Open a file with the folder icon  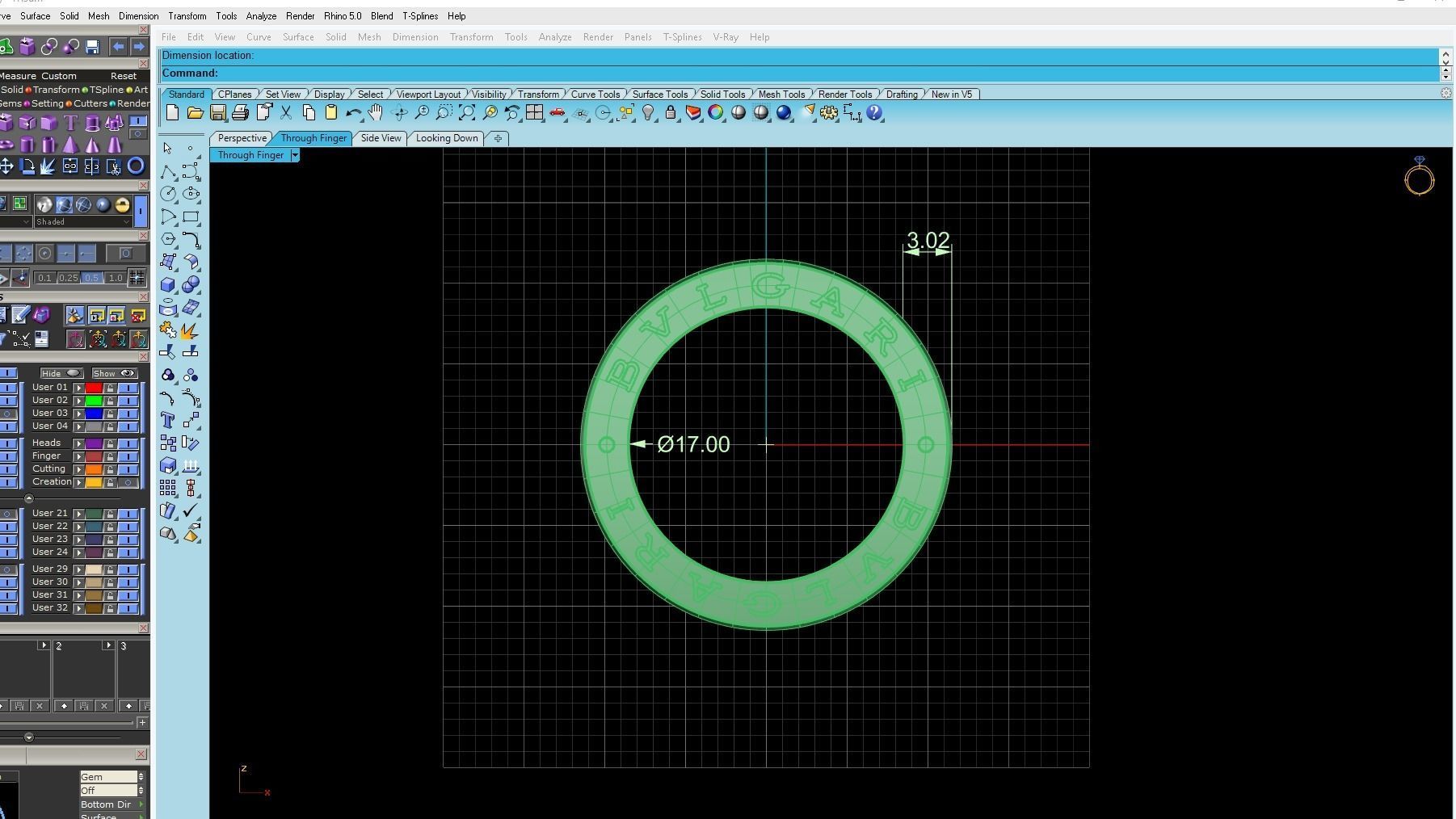pyautogui.click(x=195, y=113)
